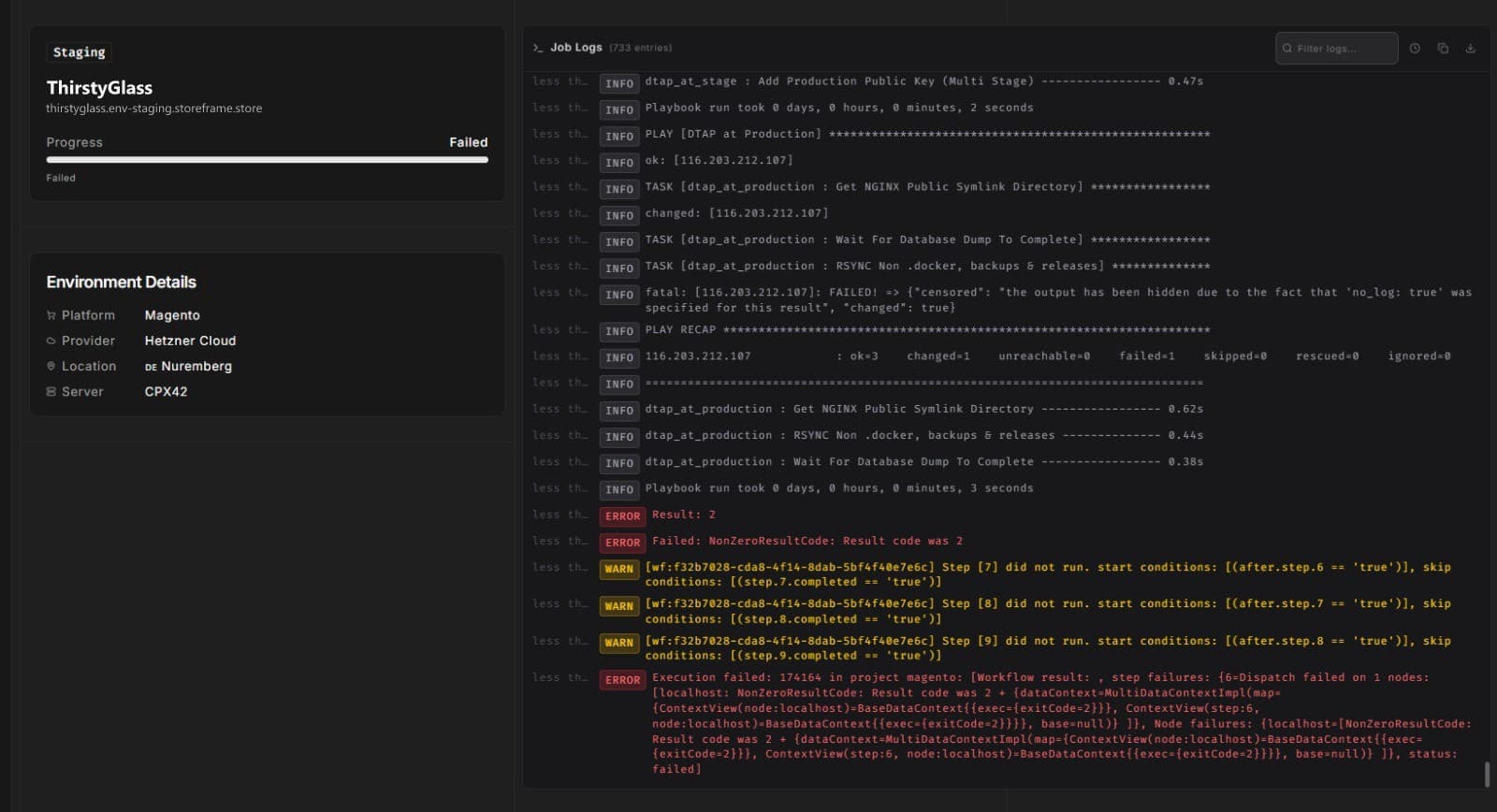Select the CPX42 server value
This screenshot has height=812, width=1497.
pos(166,391)
